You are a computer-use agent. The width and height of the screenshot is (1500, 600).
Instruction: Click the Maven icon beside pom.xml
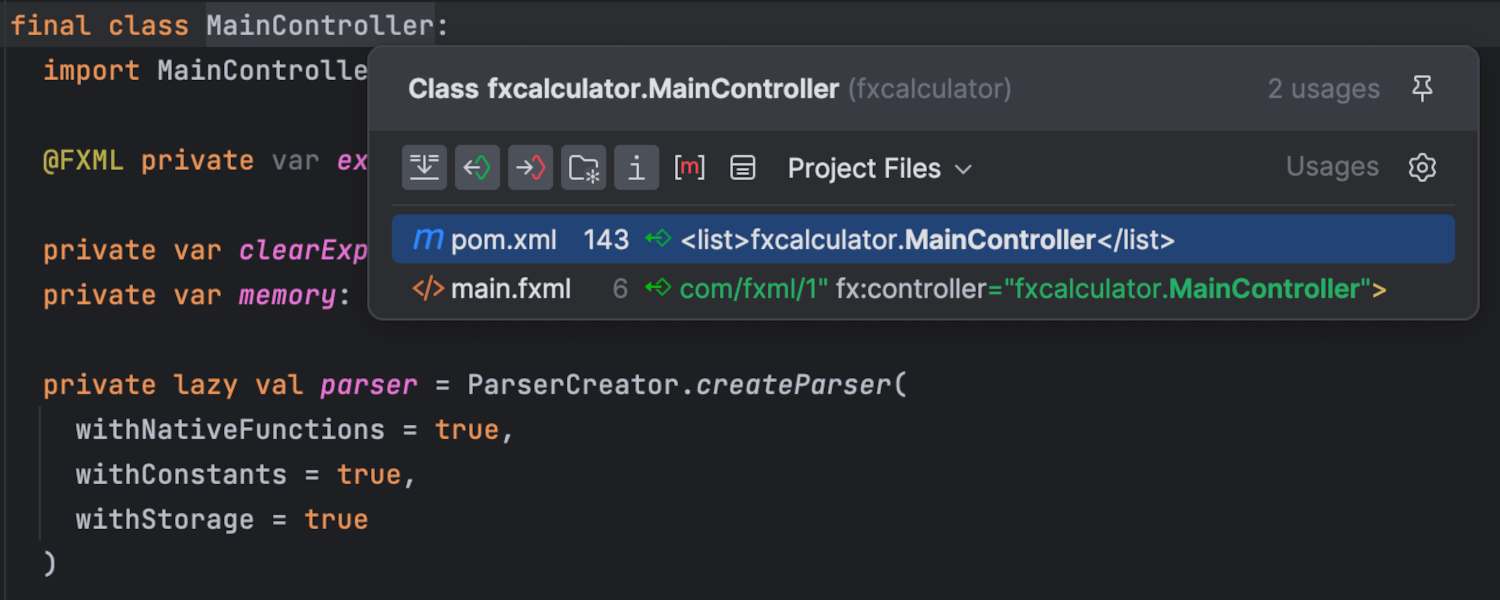pos(428,240)
